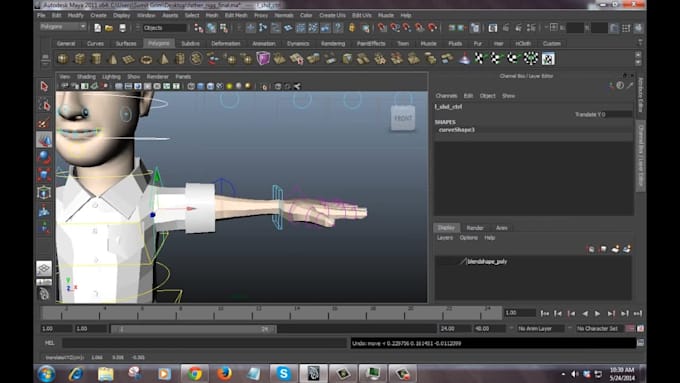Viewport: 680px width, 383px height.
Task: Activate the Move tool
Action: point(44,140)
